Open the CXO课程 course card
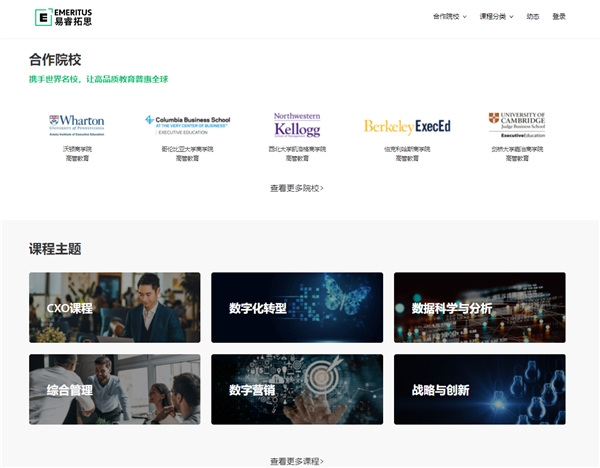 tap(114, 308)
